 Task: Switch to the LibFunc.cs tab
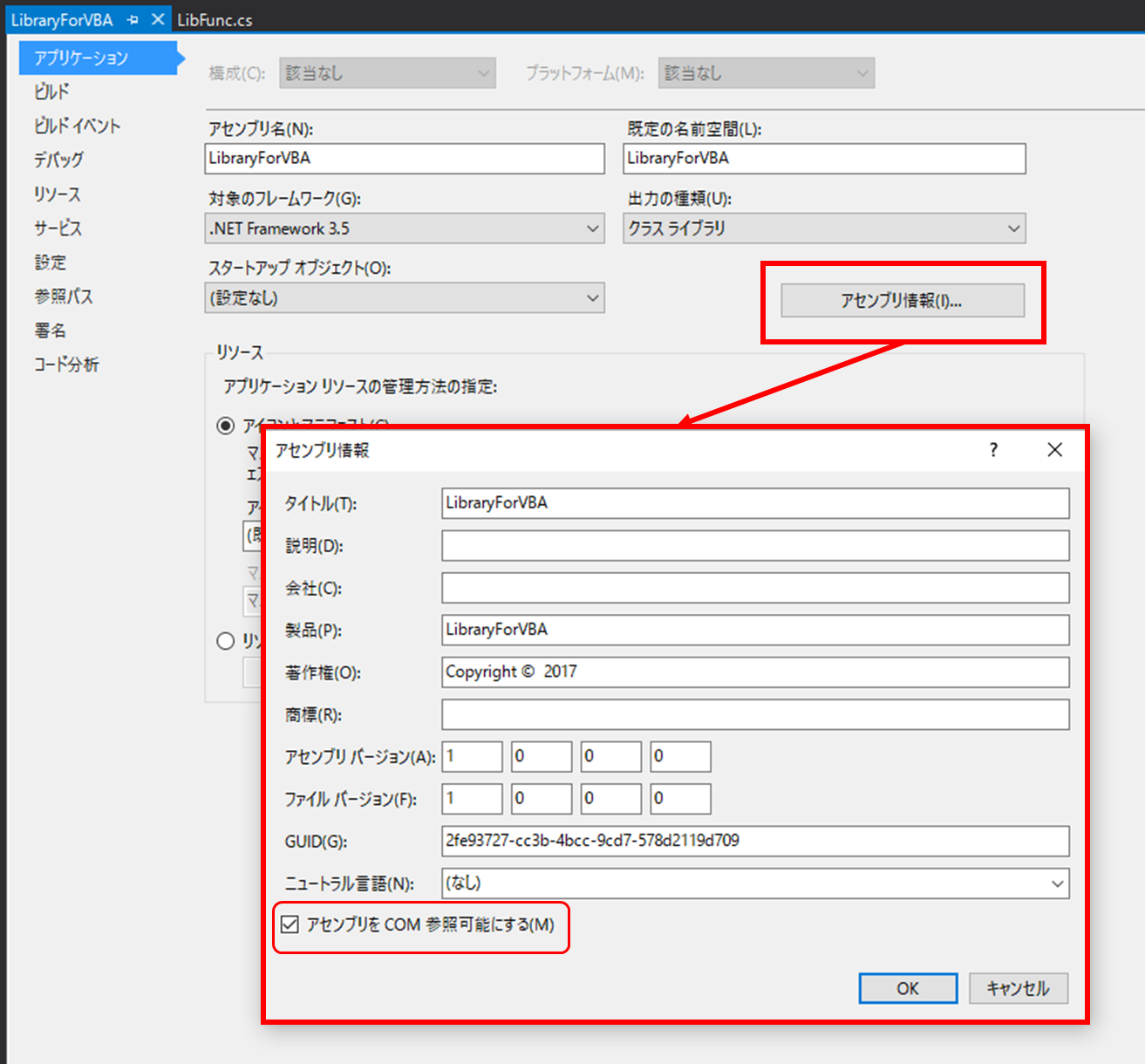point(215,20)
